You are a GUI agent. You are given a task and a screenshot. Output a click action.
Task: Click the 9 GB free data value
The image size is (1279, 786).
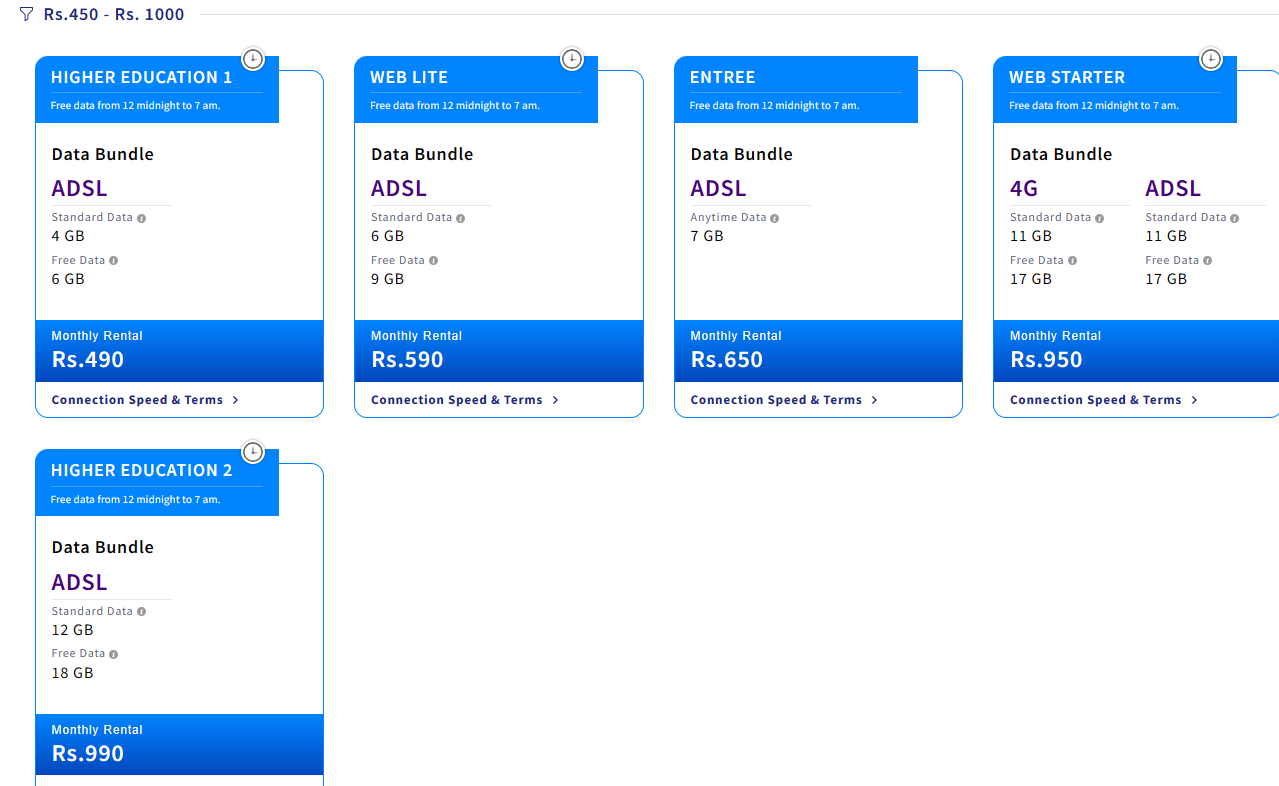tap(388, 279)
